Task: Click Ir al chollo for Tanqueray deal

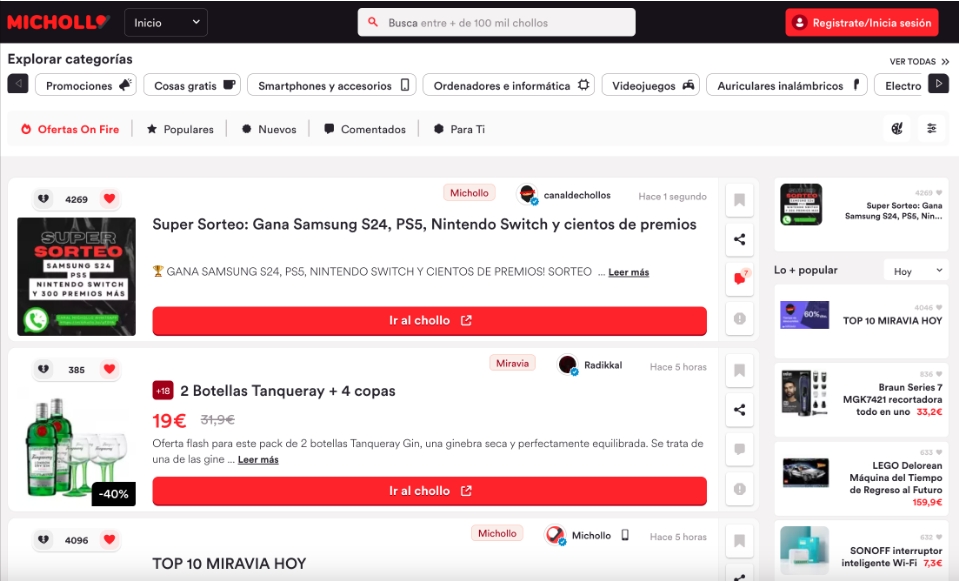Action: pos(429,491)
